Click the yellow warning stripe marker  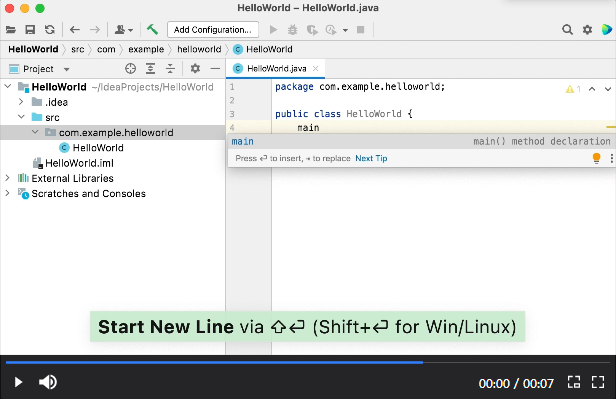tap(610, 127)
